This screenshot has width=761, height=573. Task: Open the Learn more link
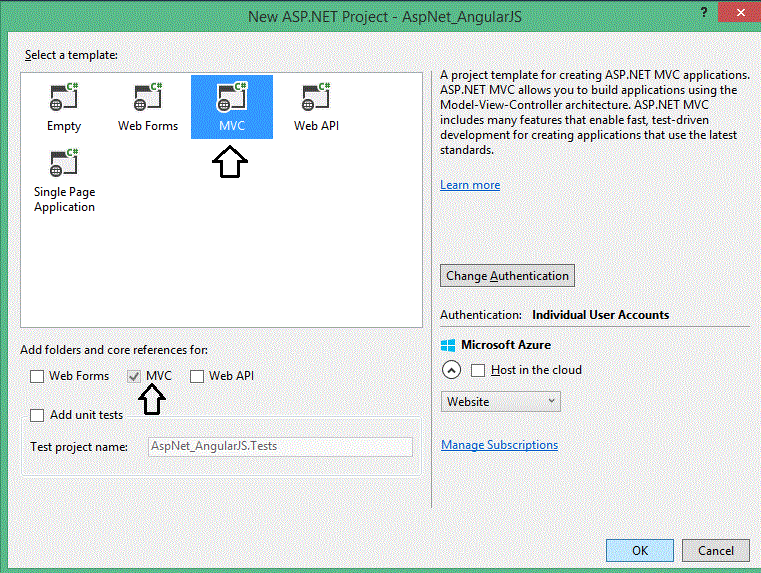(470, 185)
